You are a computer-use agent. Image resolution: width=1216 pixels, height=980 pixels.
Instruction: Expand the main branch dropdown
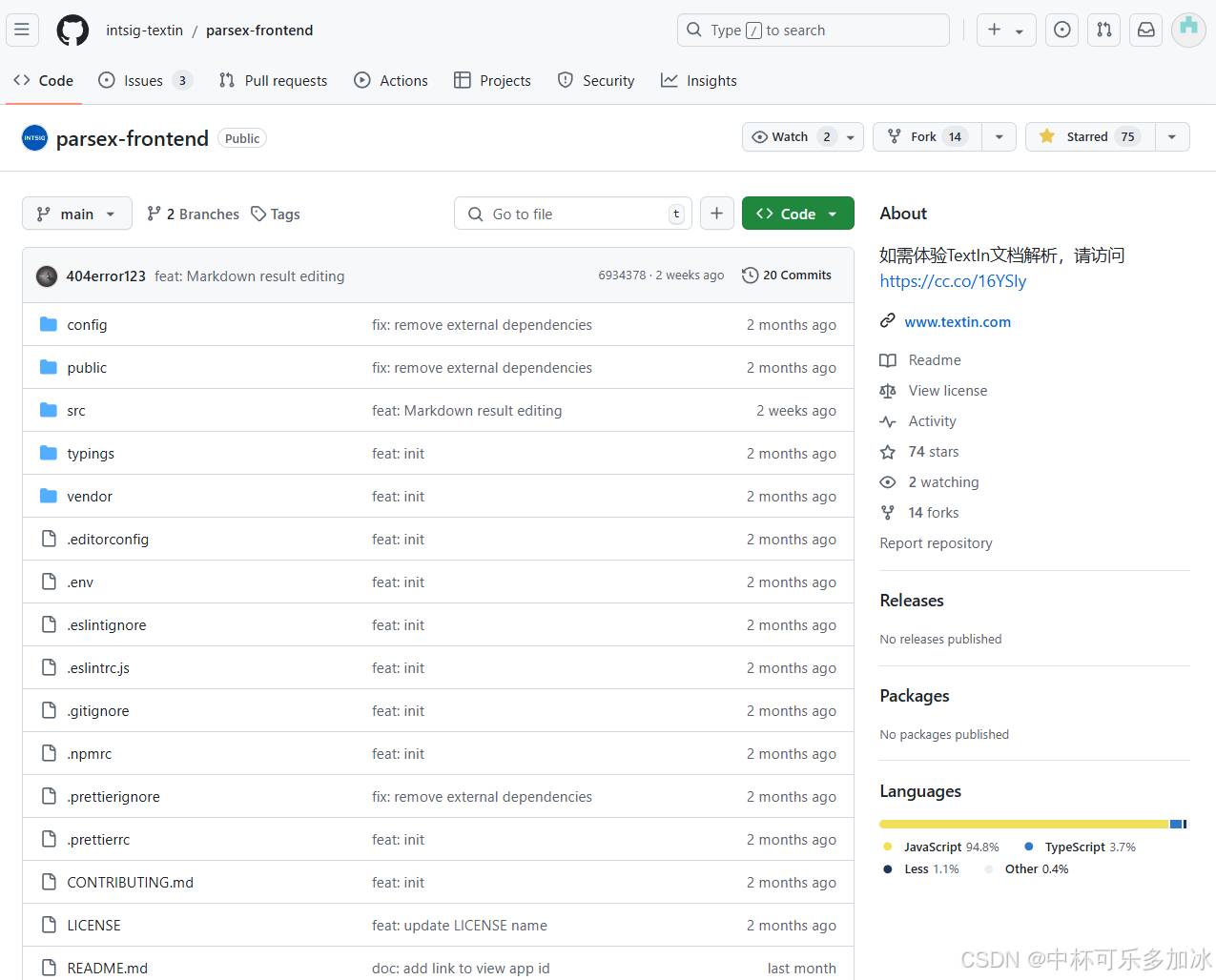coord(76,214)
